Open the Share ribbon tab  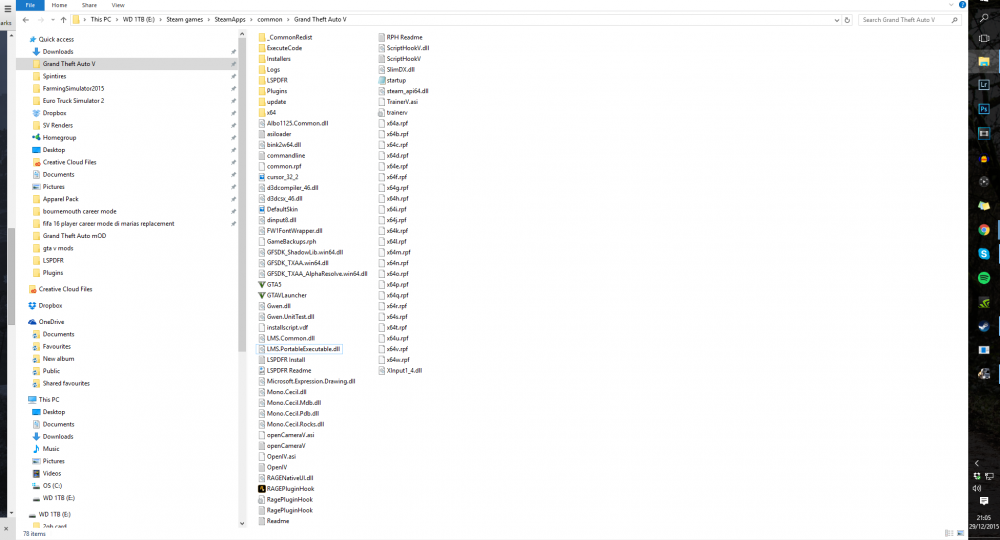(x=89, y=5)
